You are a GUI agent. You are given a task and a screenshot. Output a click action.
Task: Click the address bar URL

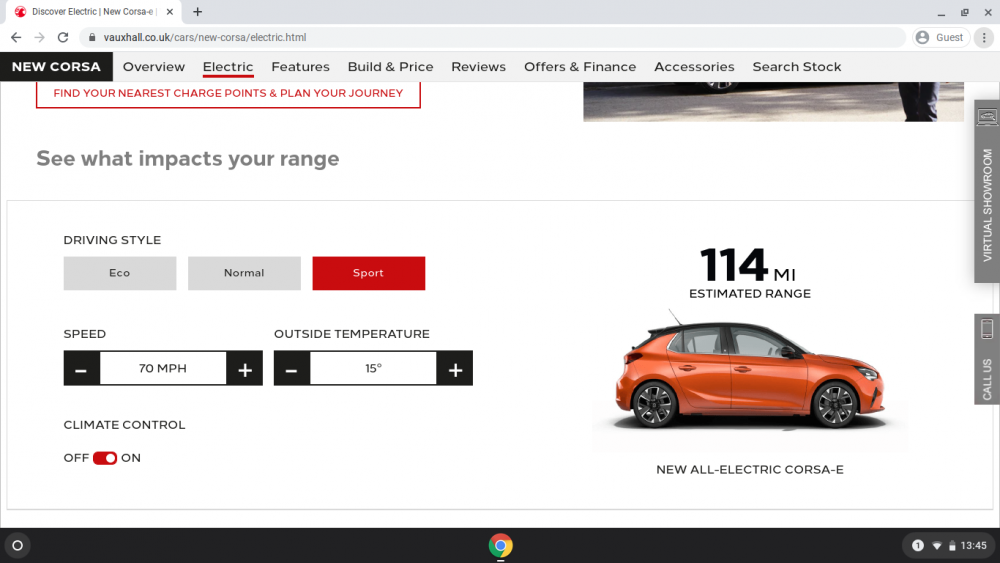pos(205,38)
